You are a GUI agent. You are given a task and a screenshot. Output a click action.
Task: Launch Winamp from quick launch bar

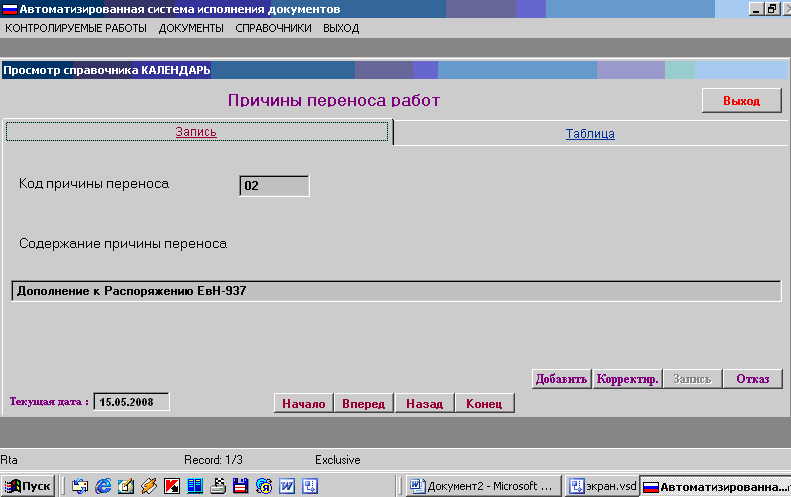coord(149,486)
